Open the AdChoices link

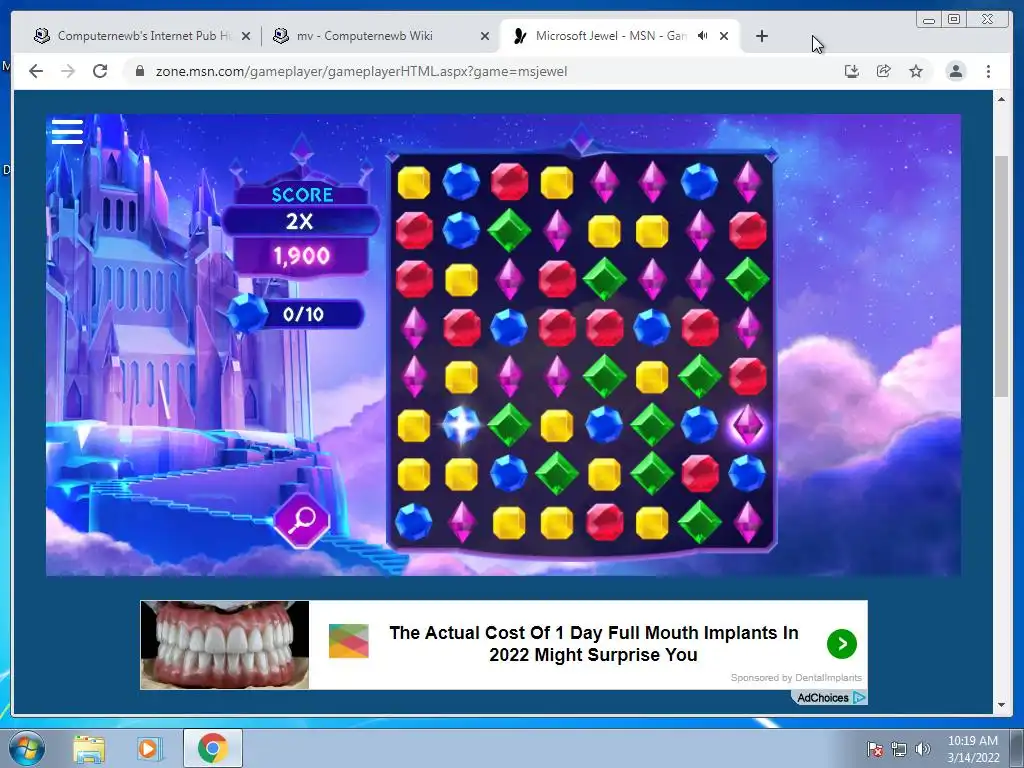coord(831,697)
